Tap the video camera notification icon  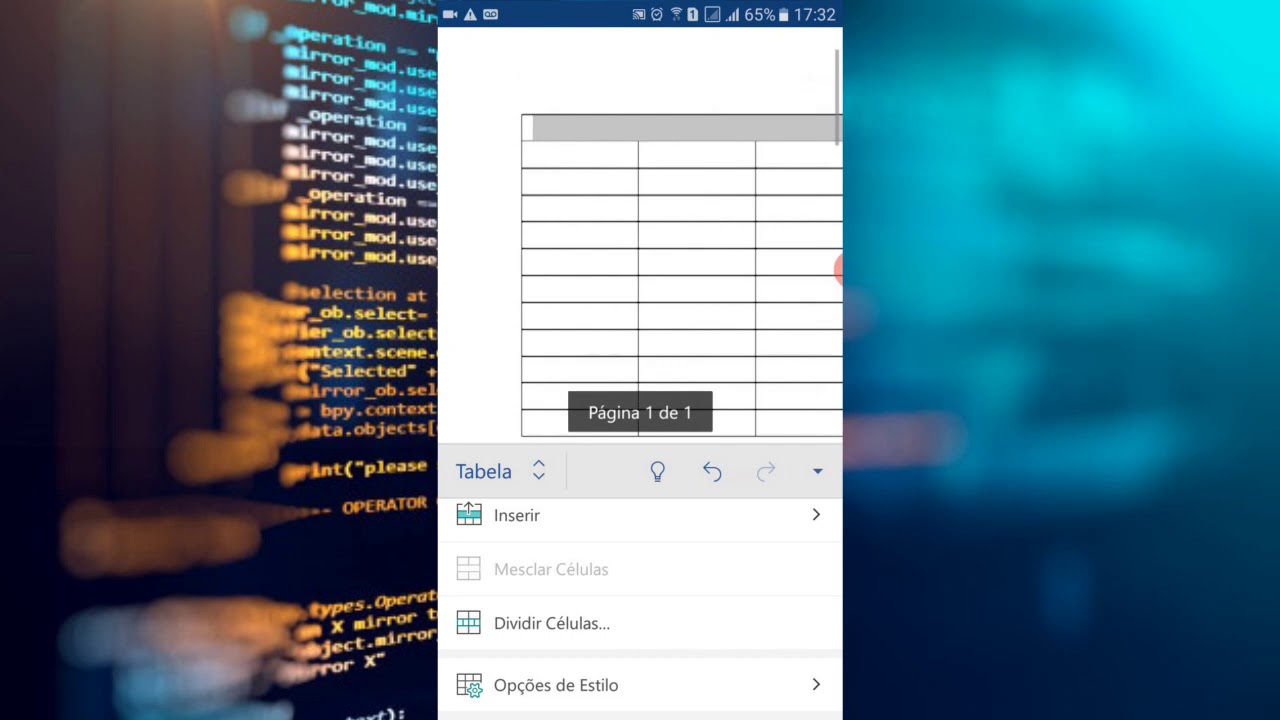point(450,14)
